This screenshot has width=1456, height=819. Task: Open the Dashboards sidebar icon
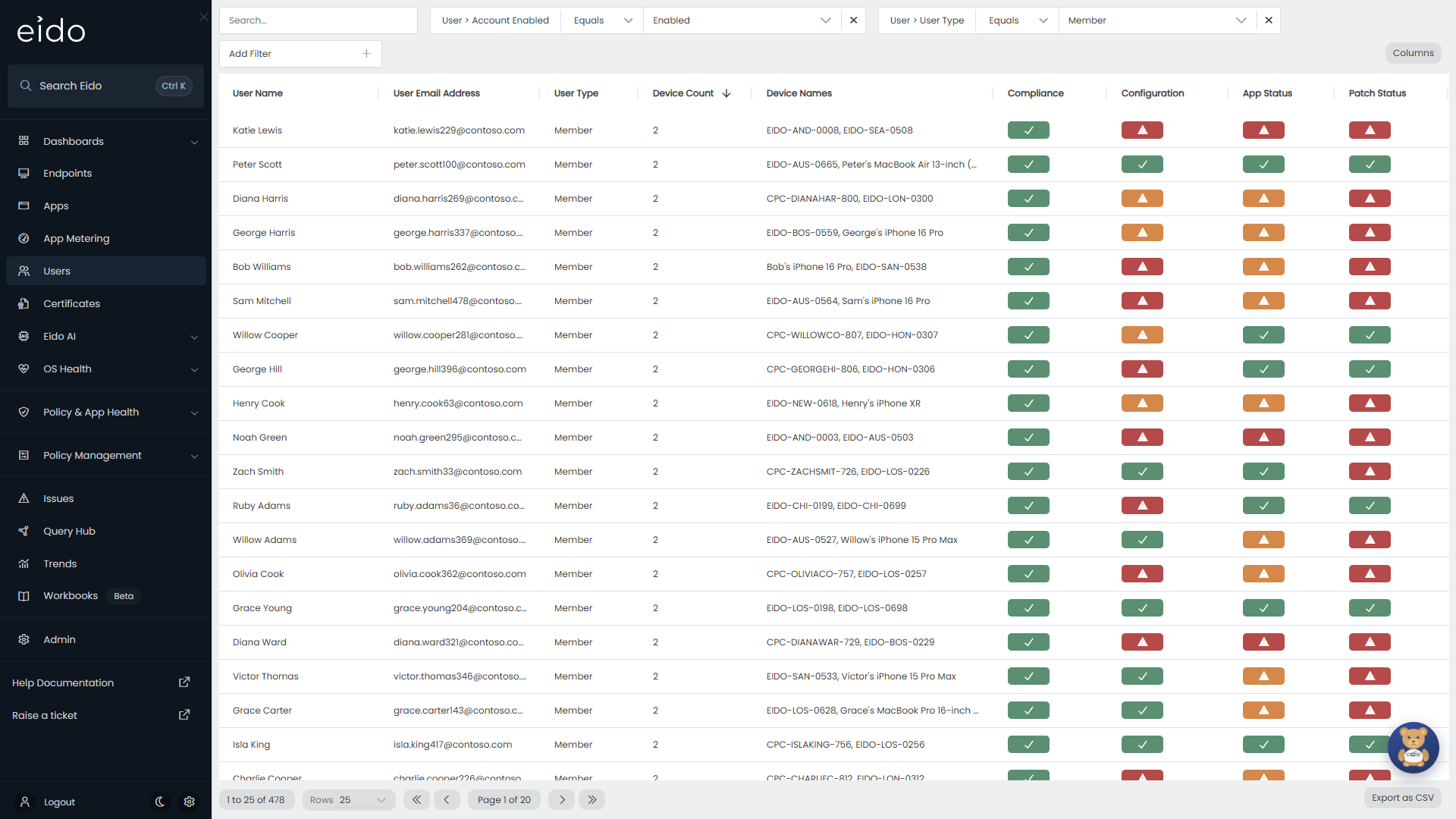point(24,141)
